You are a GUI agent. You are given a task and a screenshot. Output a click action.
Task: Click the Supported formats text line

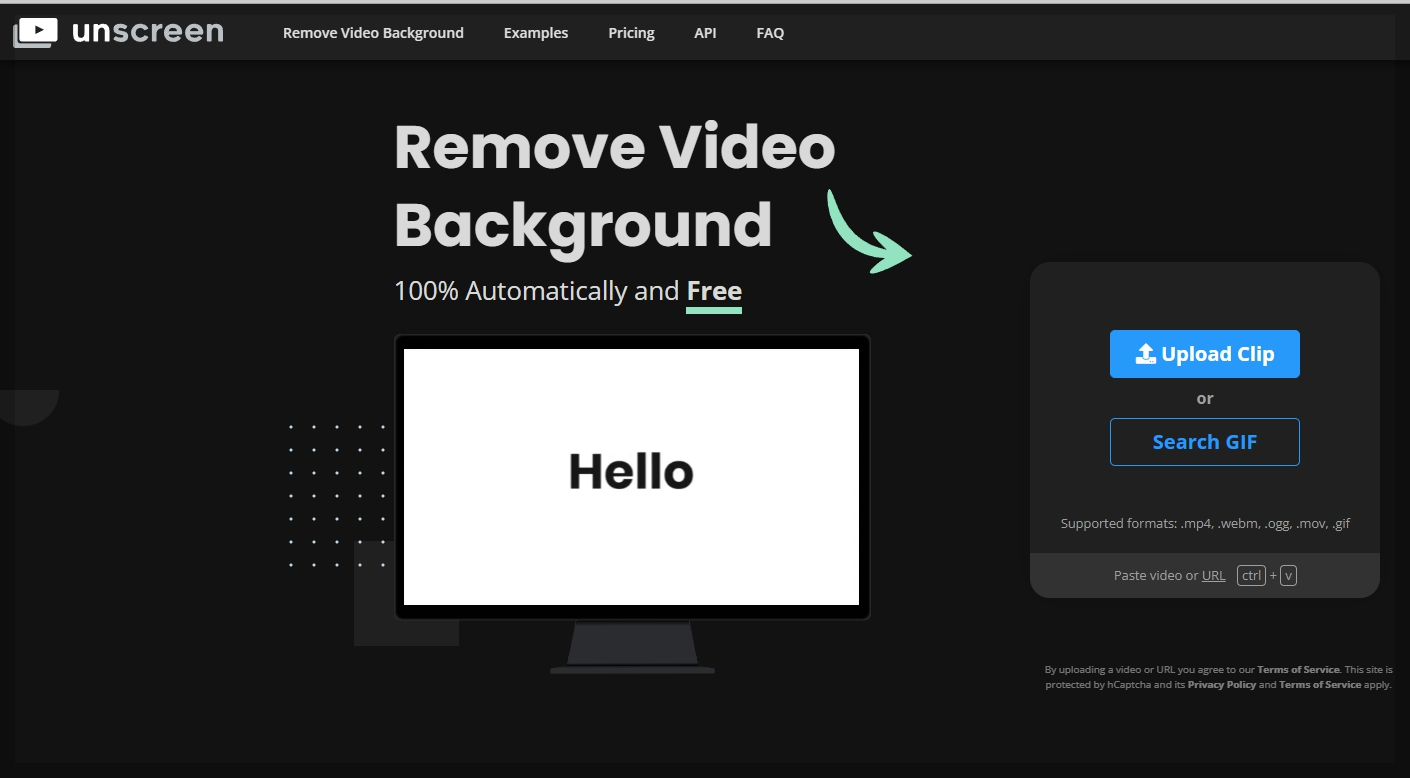point(1205,524)
